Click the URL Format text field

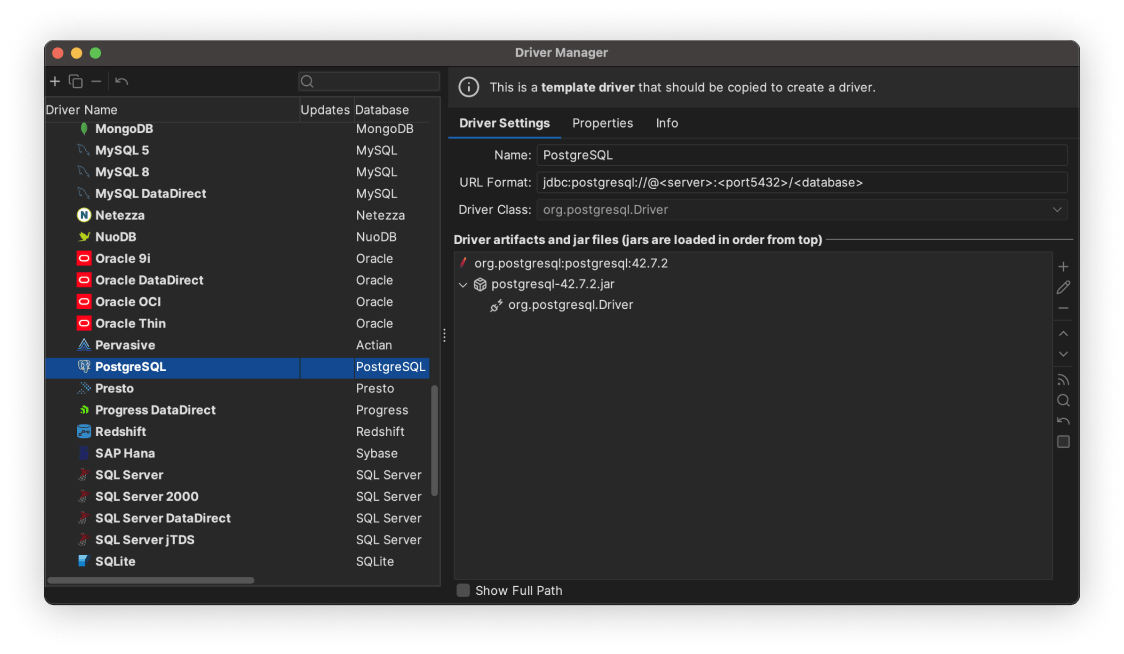[801, 182]
